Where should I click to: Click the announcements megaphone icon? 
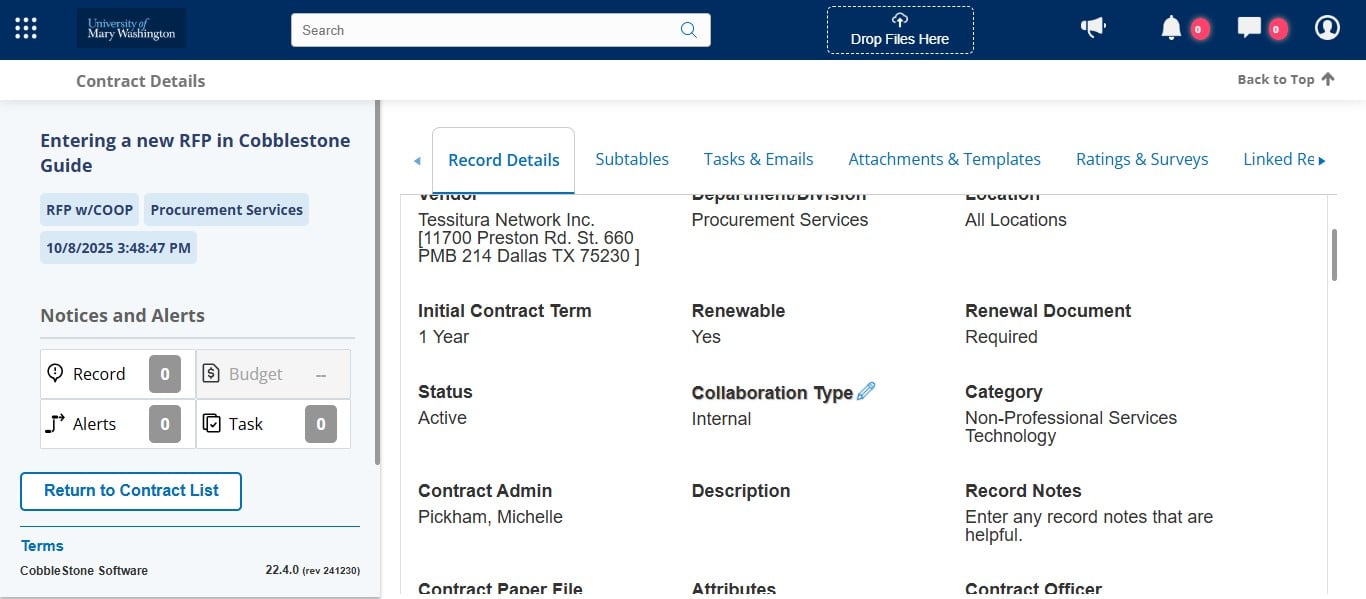pos(1093,27)
